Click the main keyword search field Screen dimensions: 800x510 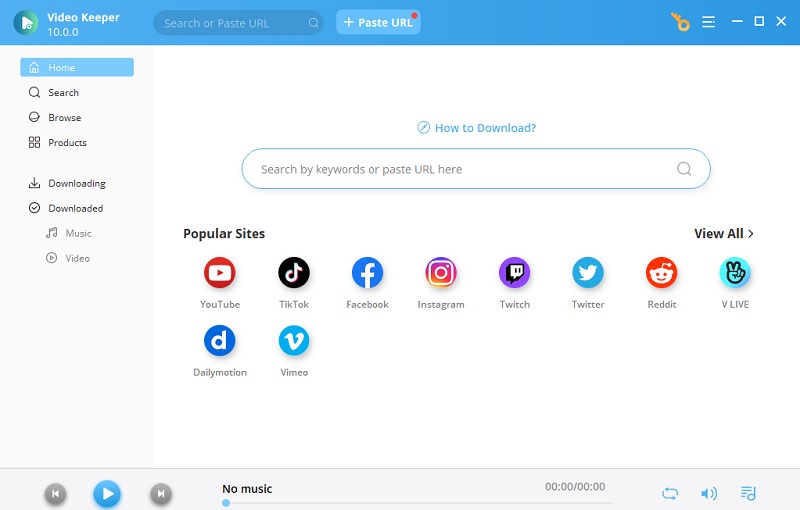(x=460, y=169)
